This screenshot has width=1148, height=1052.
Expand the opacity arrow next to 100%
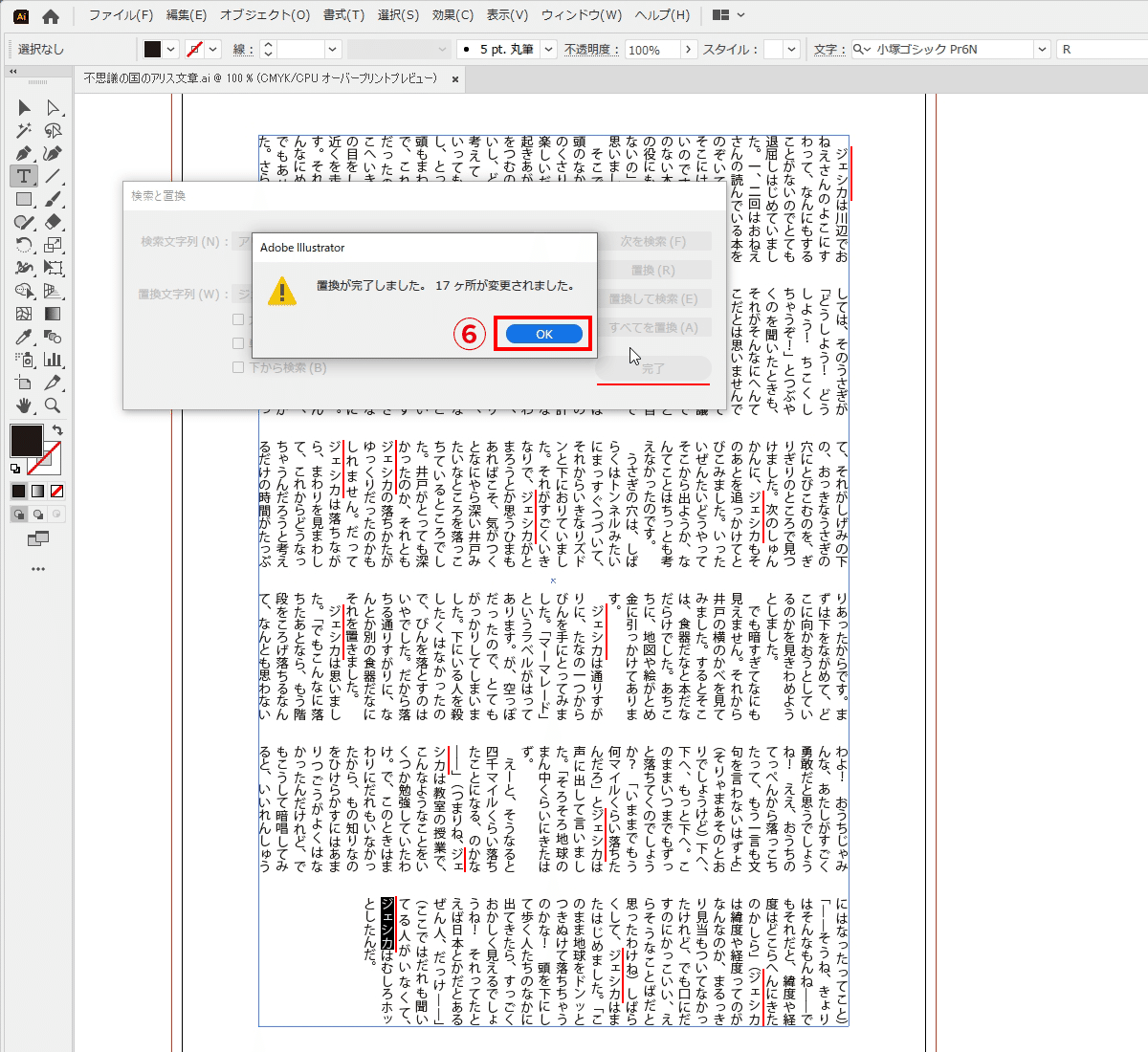tap(687, 49)
